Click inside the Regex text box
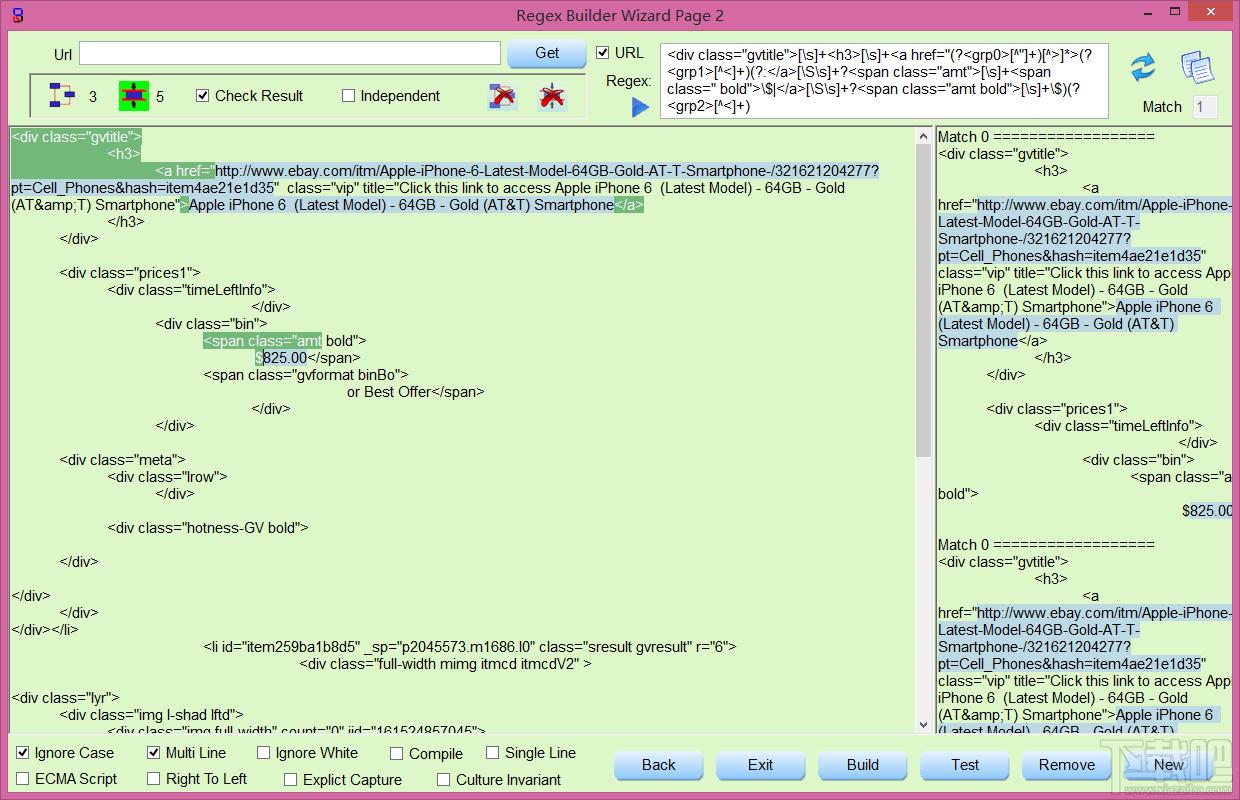 click(884, 81)
